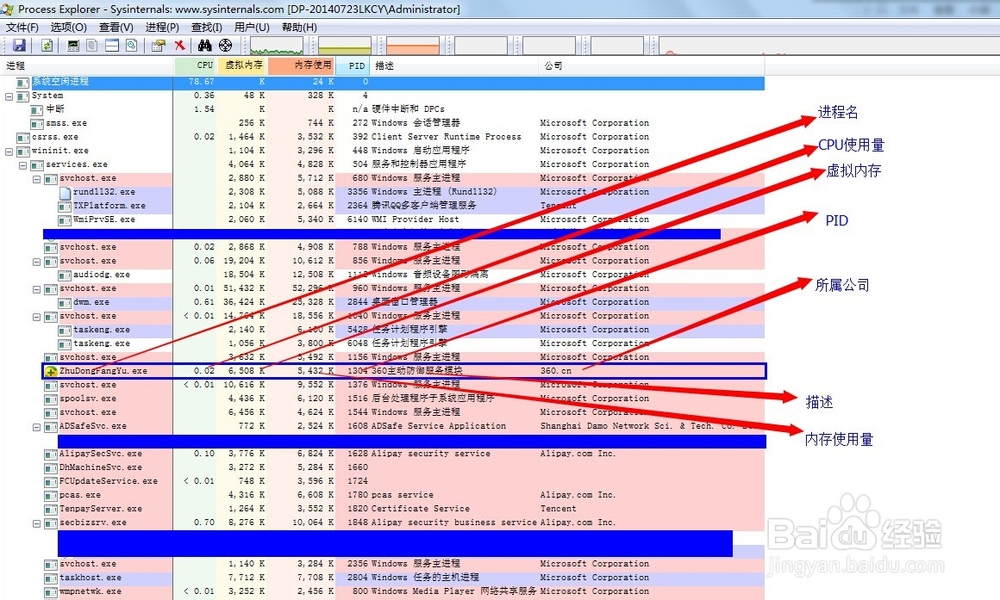1000x600 pixels.
Task: Click the Refresh Now toolbar icon
Action: pyautogui.click(x=47, y=45)
